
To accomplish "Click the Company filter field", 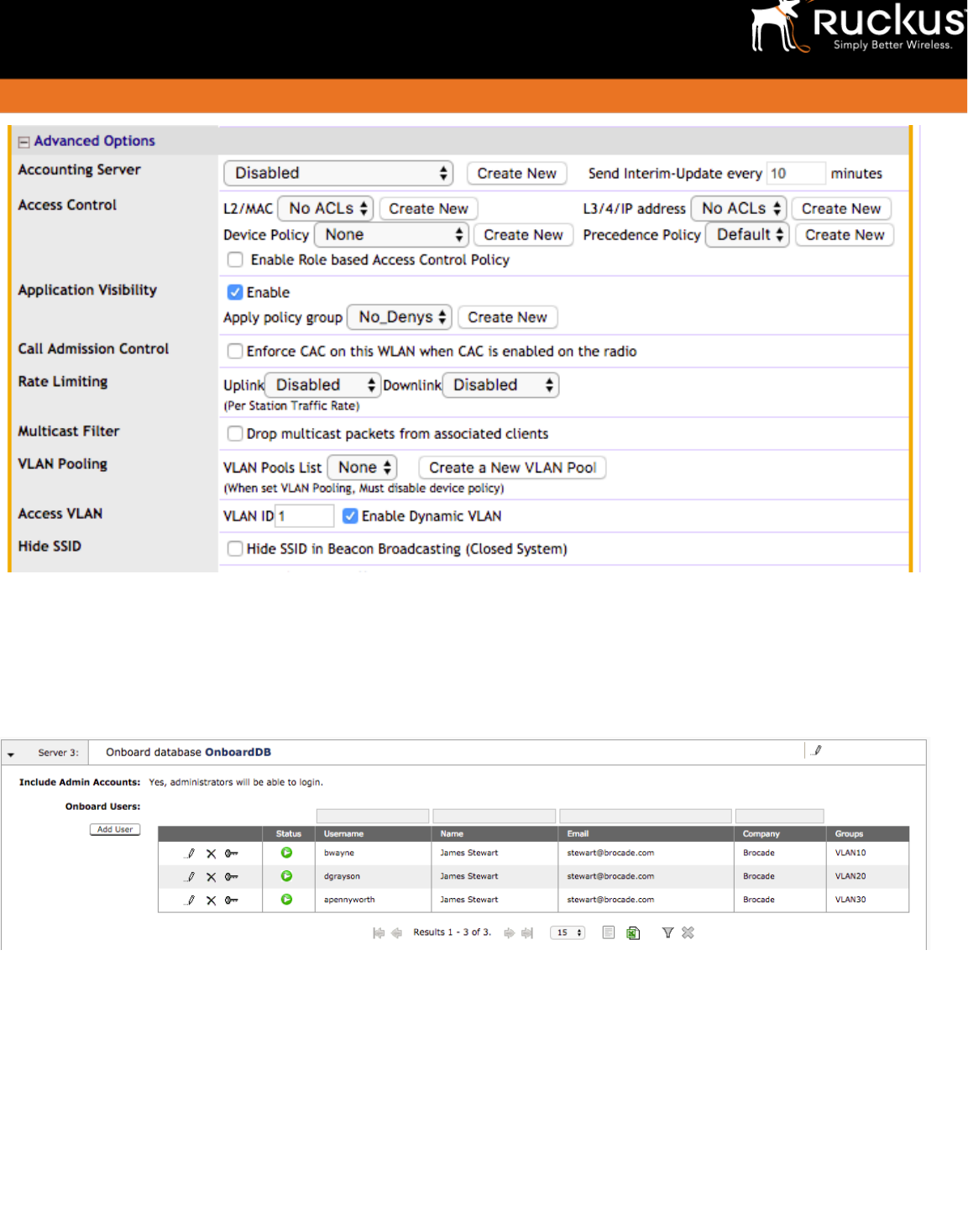I will (780, 816).
